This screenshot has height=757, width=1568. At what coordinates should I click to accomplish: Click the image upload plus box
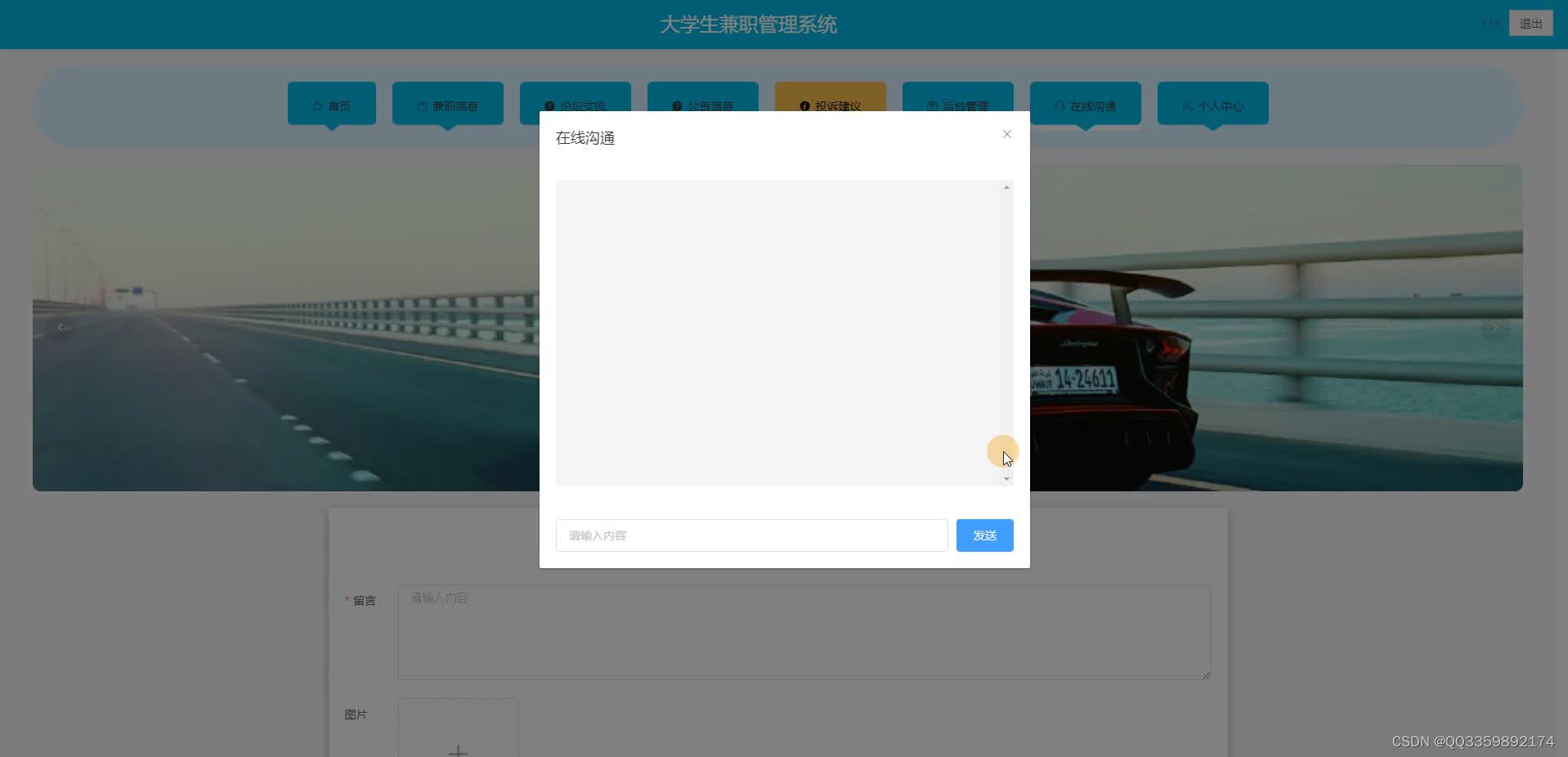coord(458,728)
